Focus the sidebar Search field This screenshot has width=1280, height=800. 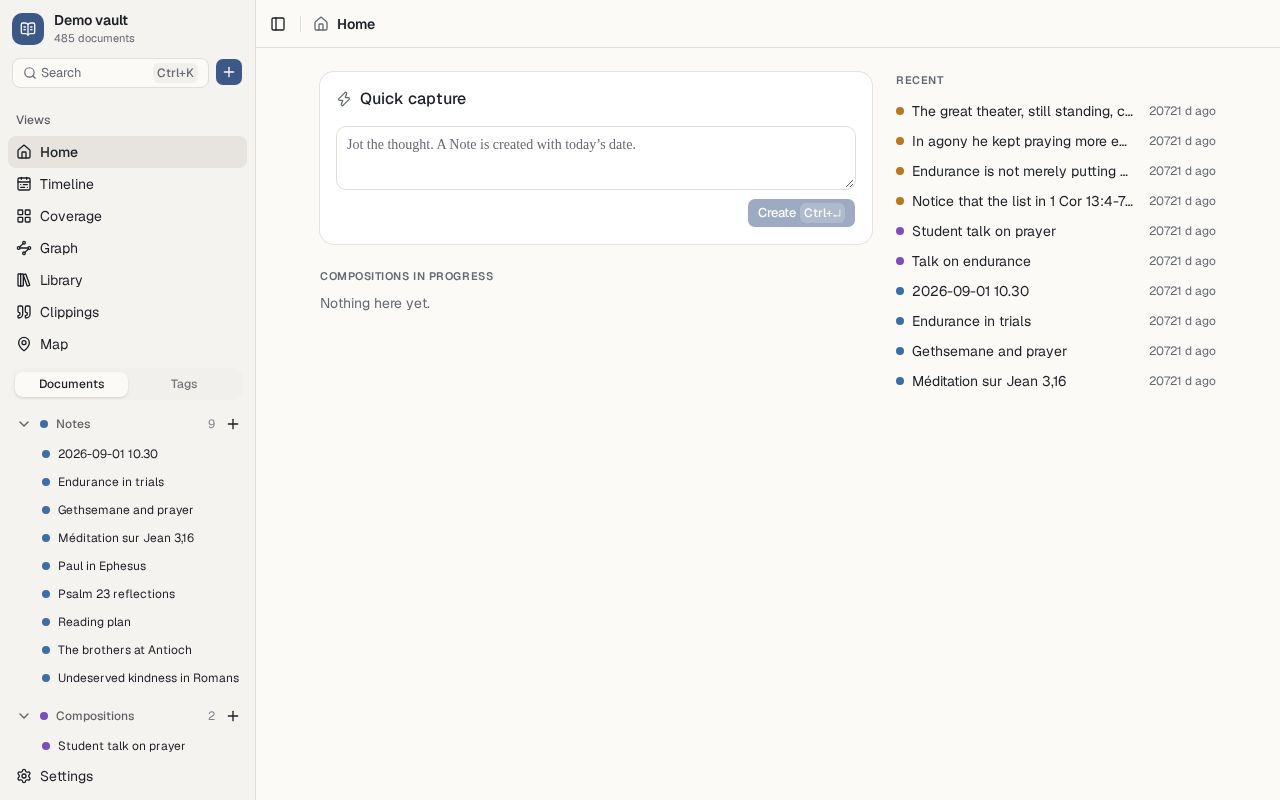[110, 73]
